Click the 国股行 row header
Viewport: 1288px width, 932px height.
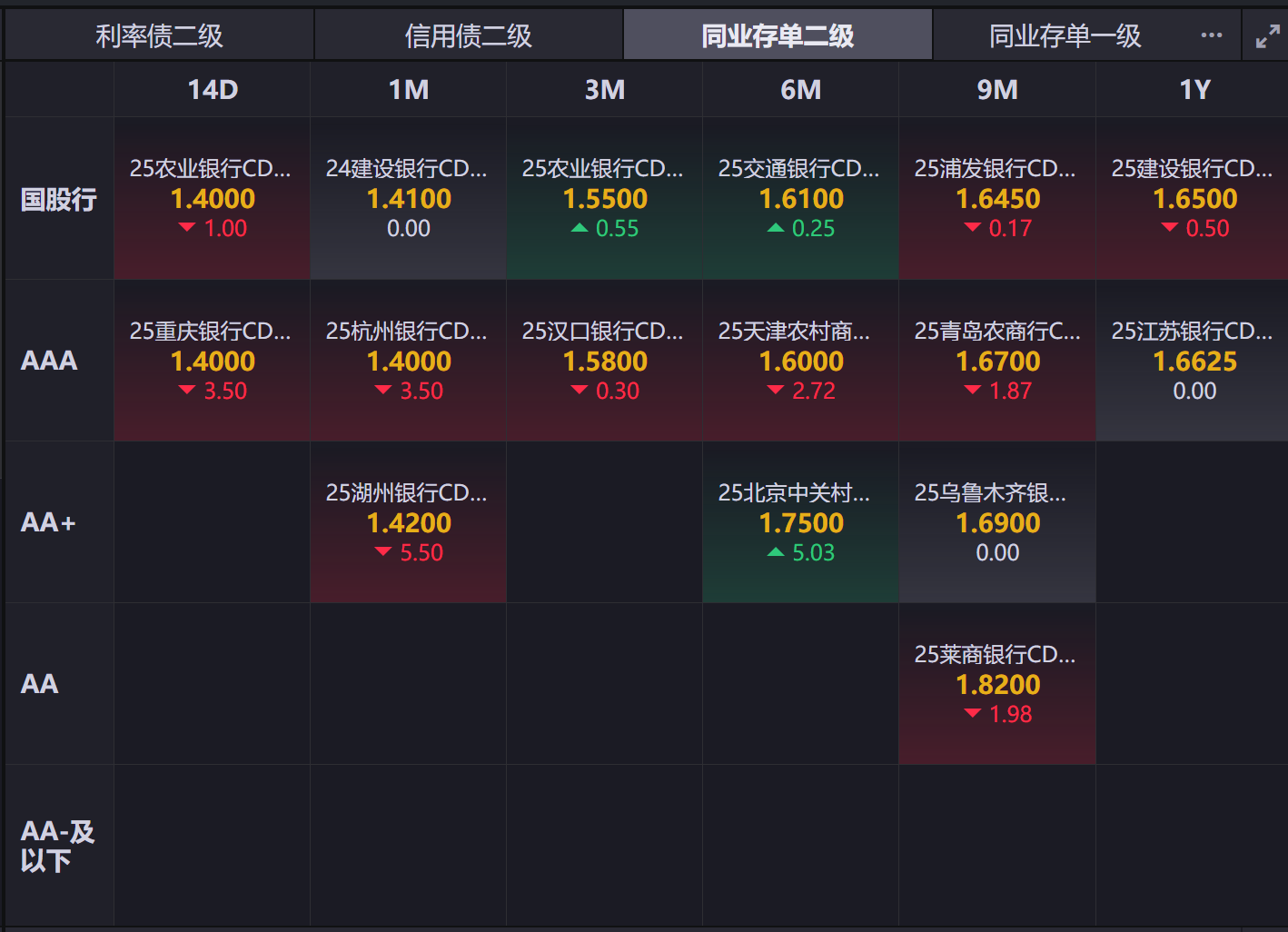[59, 199]
